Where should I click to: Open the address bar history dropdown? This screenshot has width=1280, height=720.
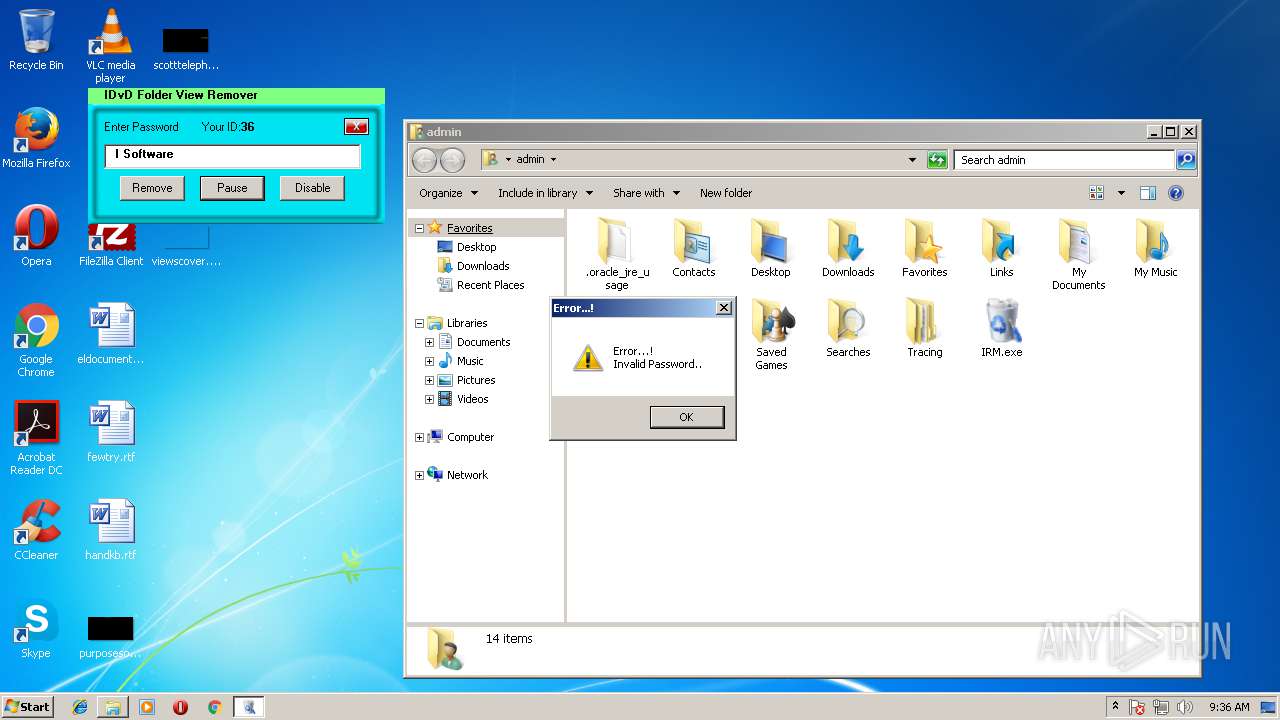912,160
